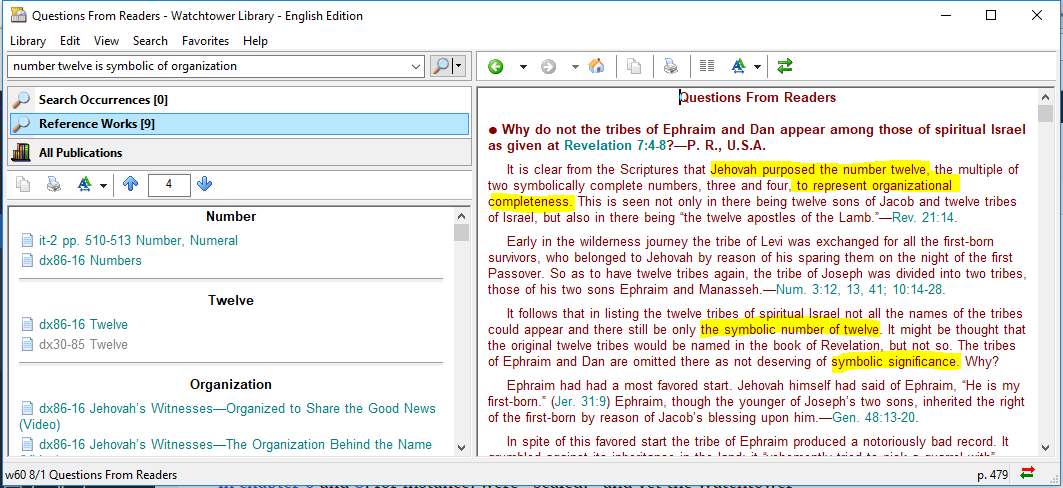Toggle the paragraph columns view icon
This screenshot has height=488, width=1063.
(707, 66)
